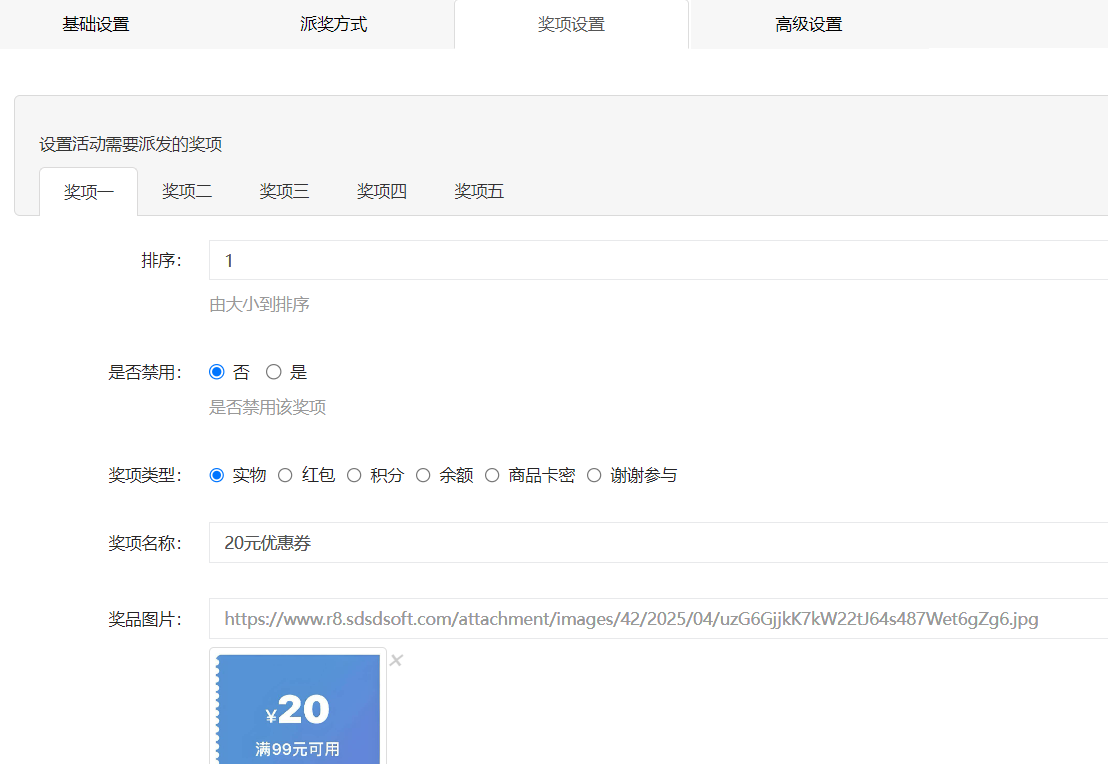
Task: Click the 奖项类型 label
Action: (145, 475)
